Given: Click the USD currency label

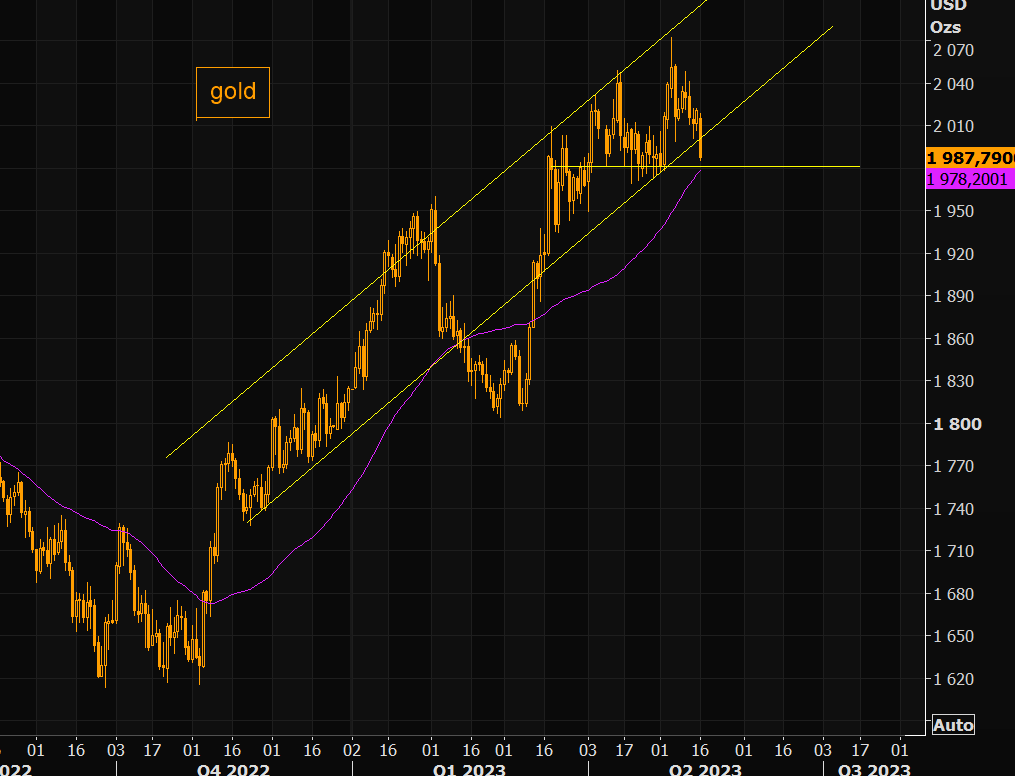Looking at the screenshot, I should tap(948, 6).
